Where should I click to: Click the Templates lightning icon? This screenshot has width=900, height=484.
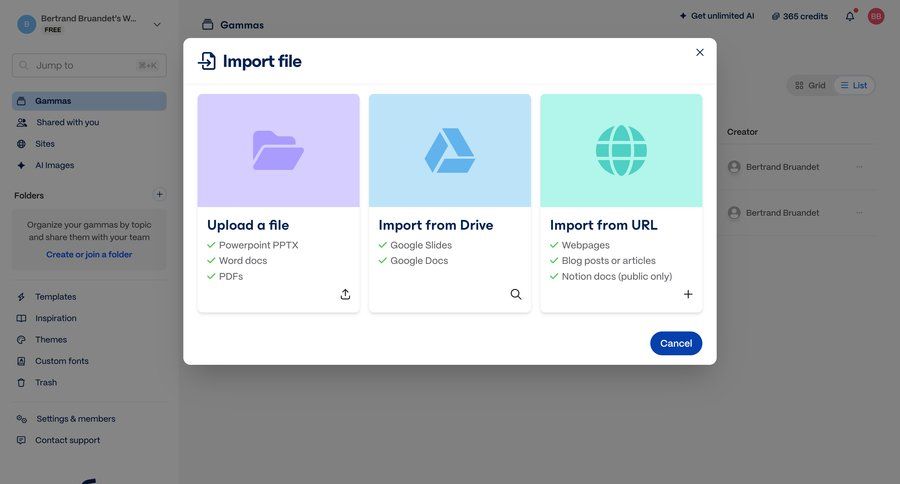coord(21,297)
